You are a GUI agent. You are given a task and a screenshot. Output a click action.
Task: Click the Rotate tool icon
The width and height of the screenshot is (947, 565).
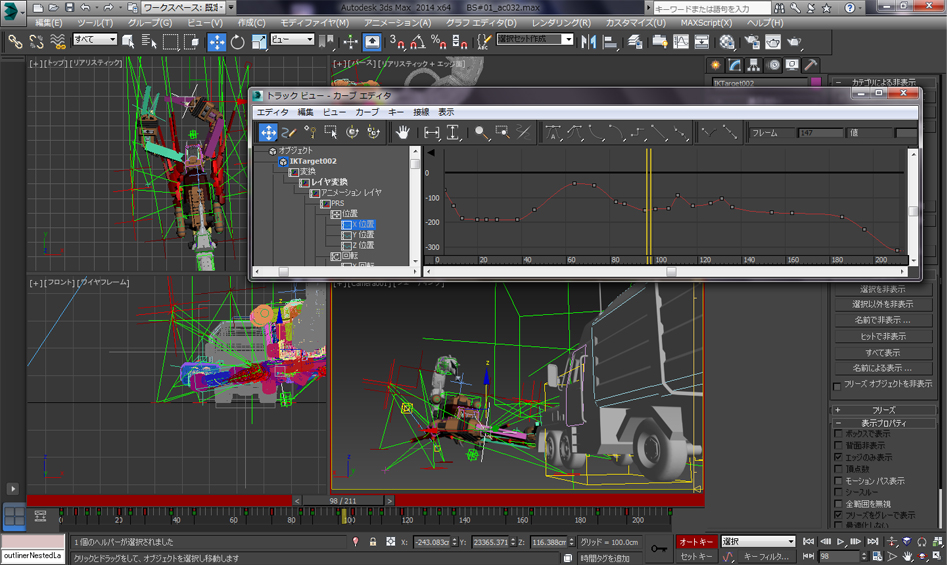[x=237, y=42]
